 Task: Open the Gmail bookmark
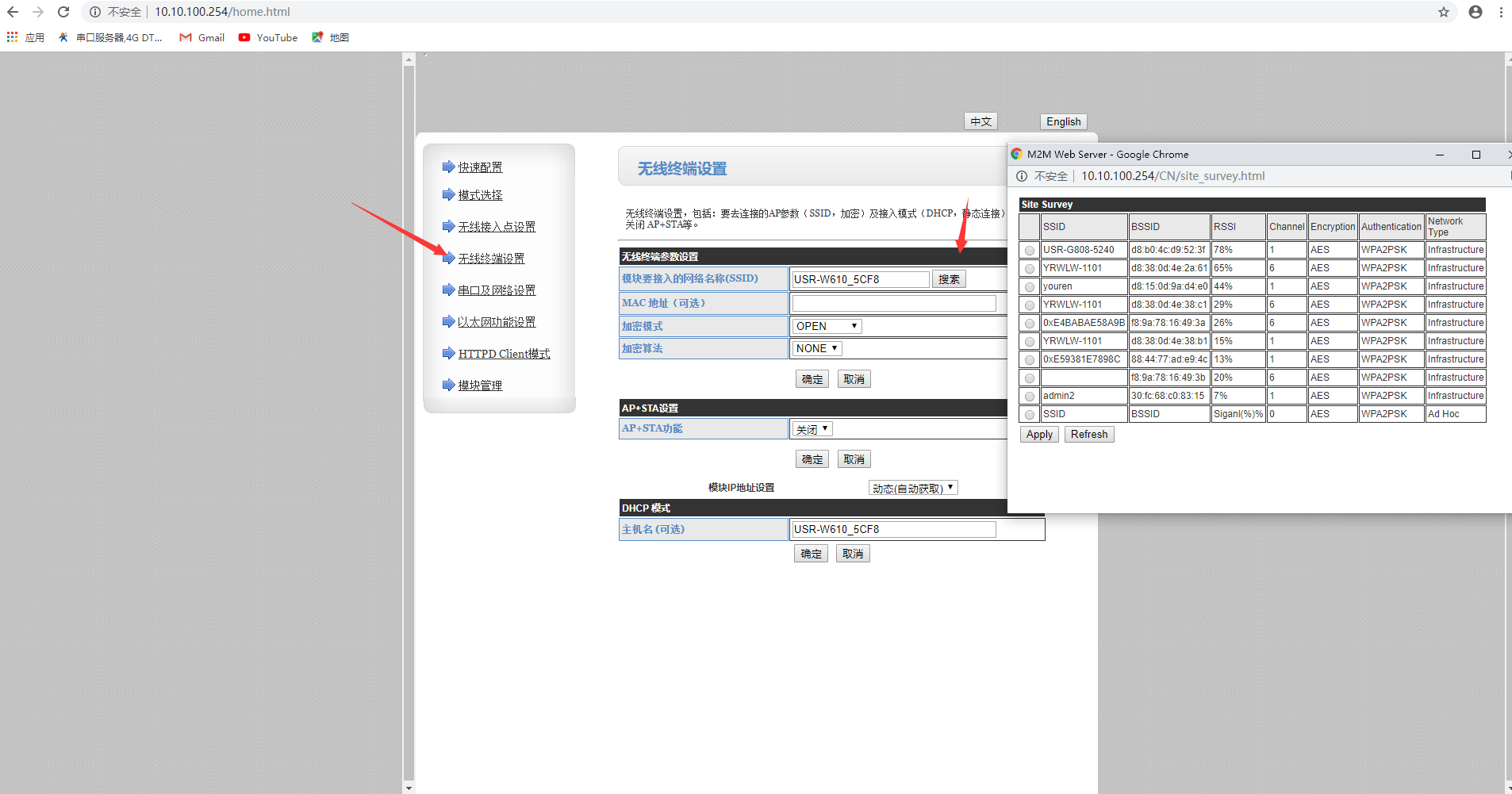(202, 37)
